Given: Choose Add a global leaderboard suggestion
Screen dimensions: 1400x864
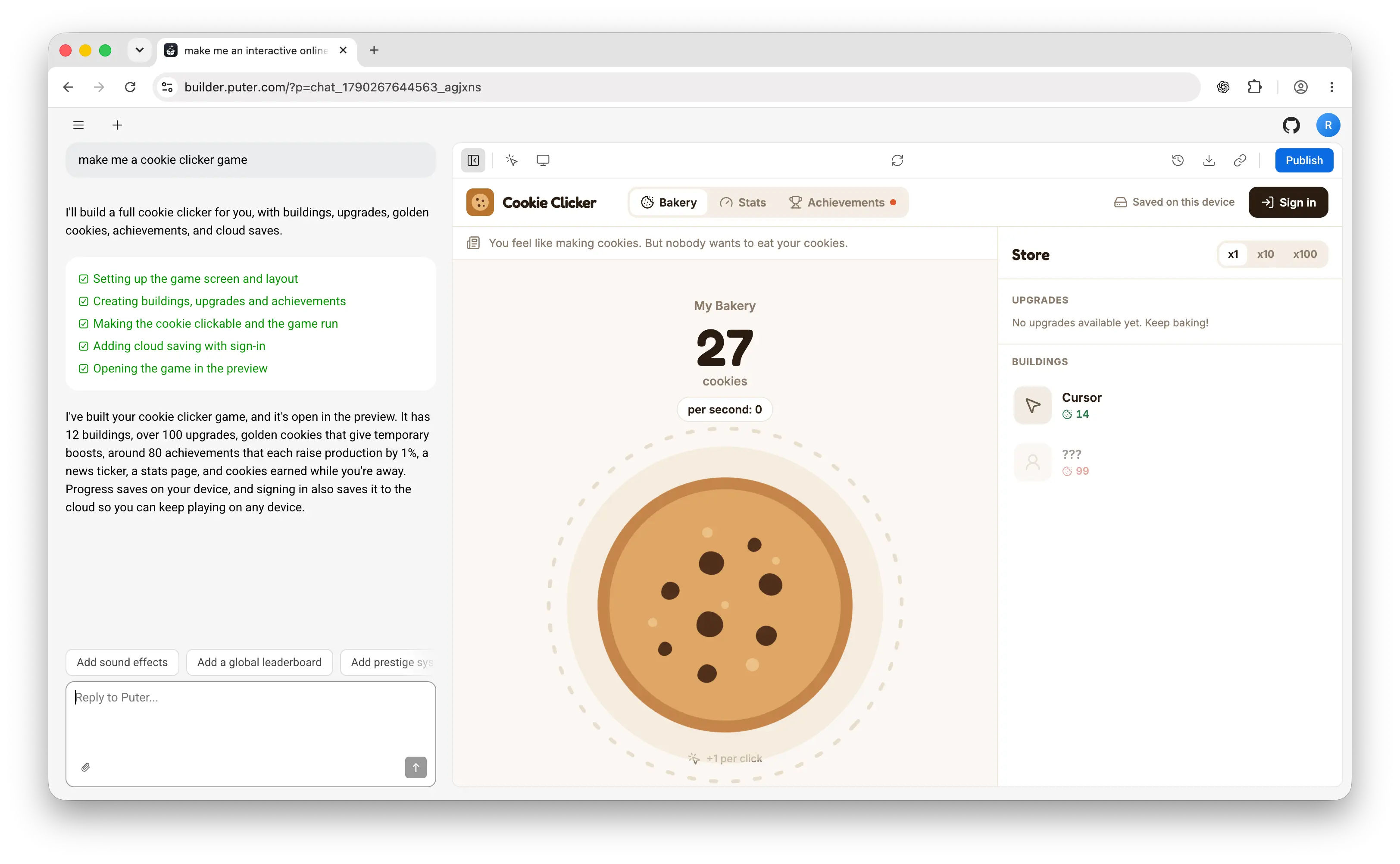Looking at the screenshot, I should click(x=259, y=662).
